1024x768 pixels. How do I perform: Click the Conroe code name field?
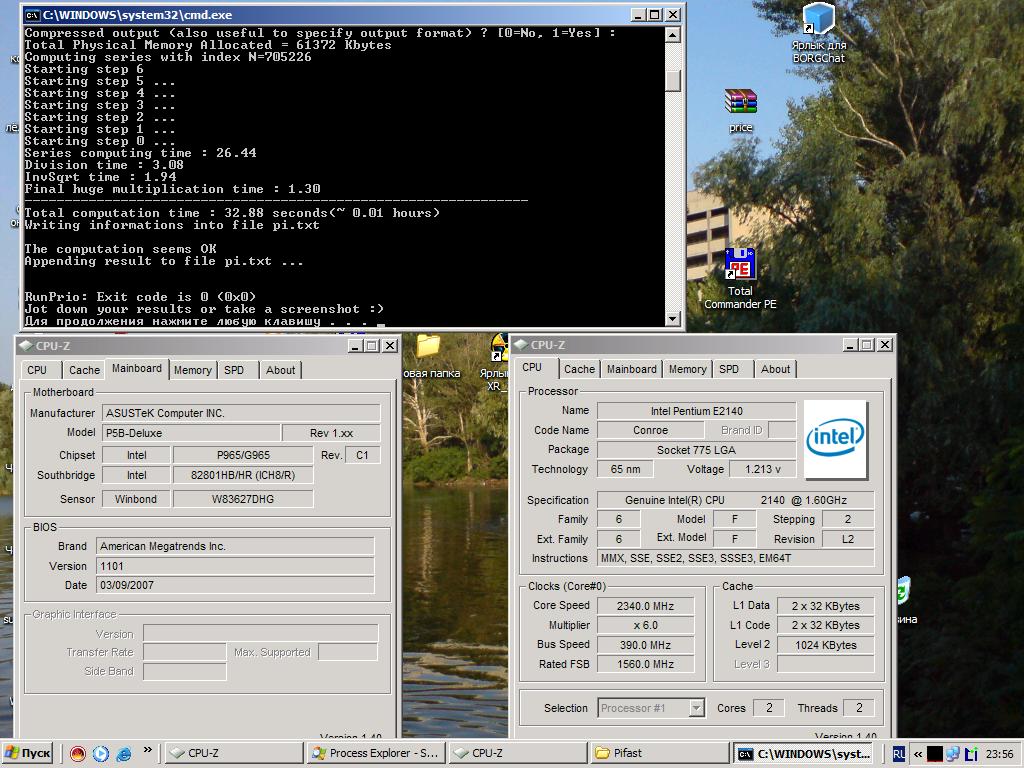[x=650, y=430]
